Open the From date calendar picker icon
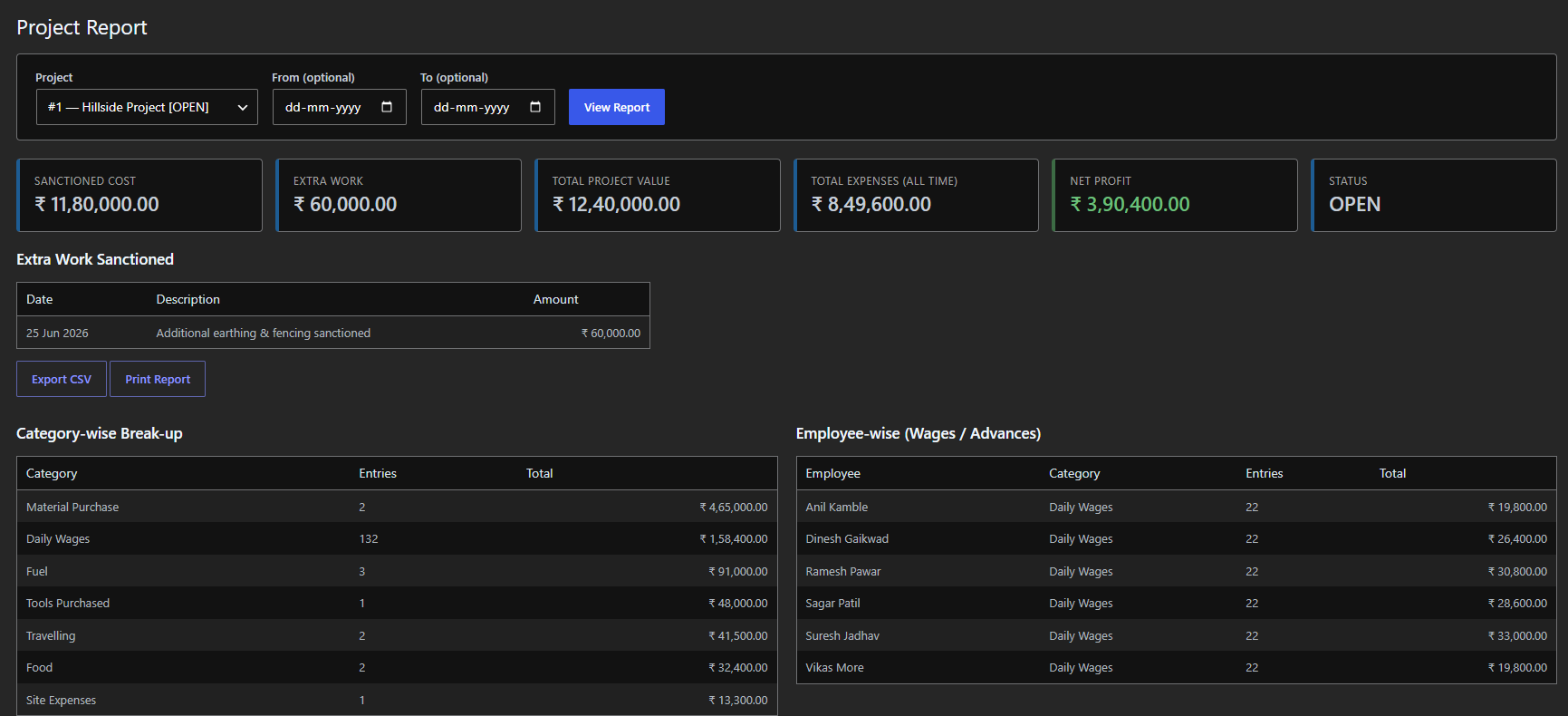Image resolution: width=1568 pixels, height=716 pixels. pyautogui.click(x=387, y=107)
